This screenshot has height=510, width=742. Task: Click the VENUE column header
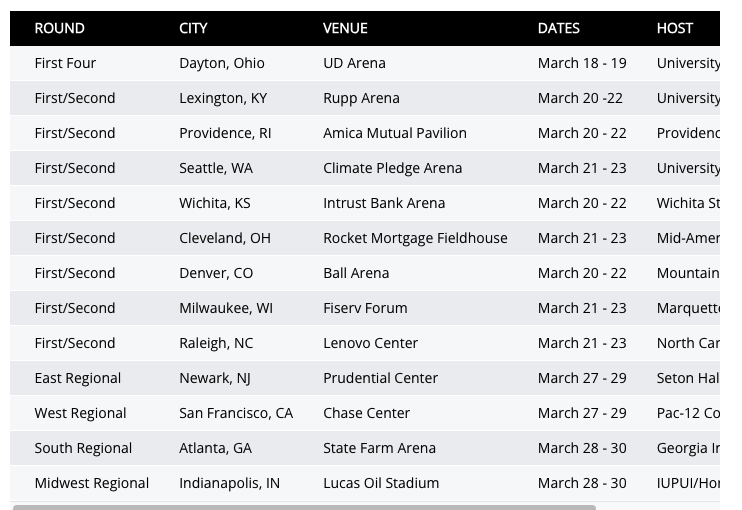tap(345, 28)
